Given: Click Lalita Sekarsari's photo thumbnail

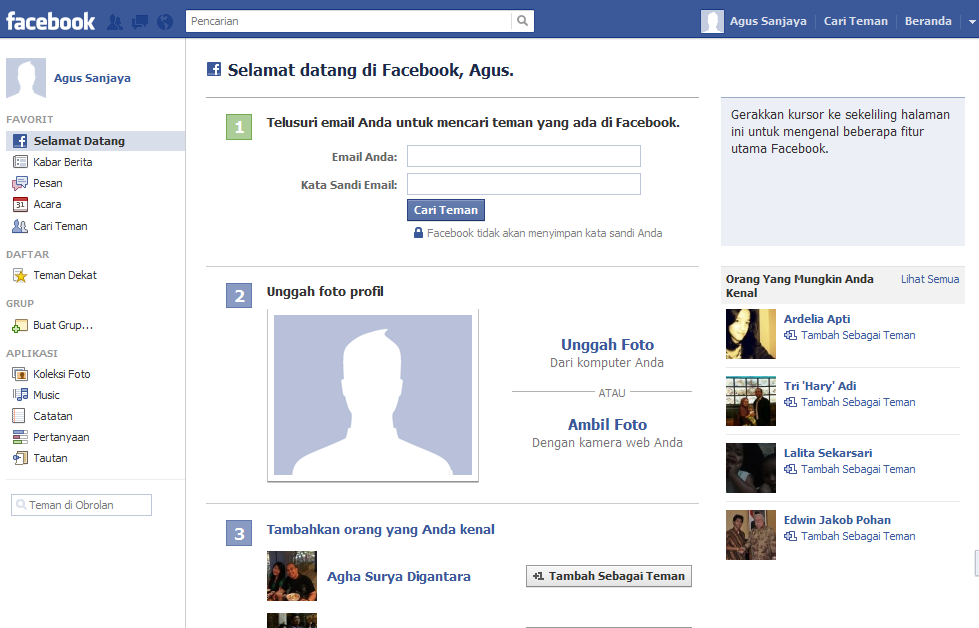Looking at the screenshot, I should pos(750,468).
